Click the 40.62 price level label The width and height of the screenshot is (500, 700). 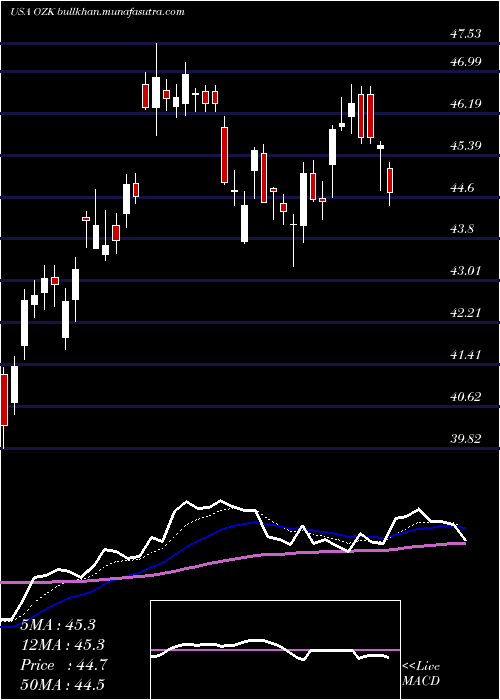(466, 396)
